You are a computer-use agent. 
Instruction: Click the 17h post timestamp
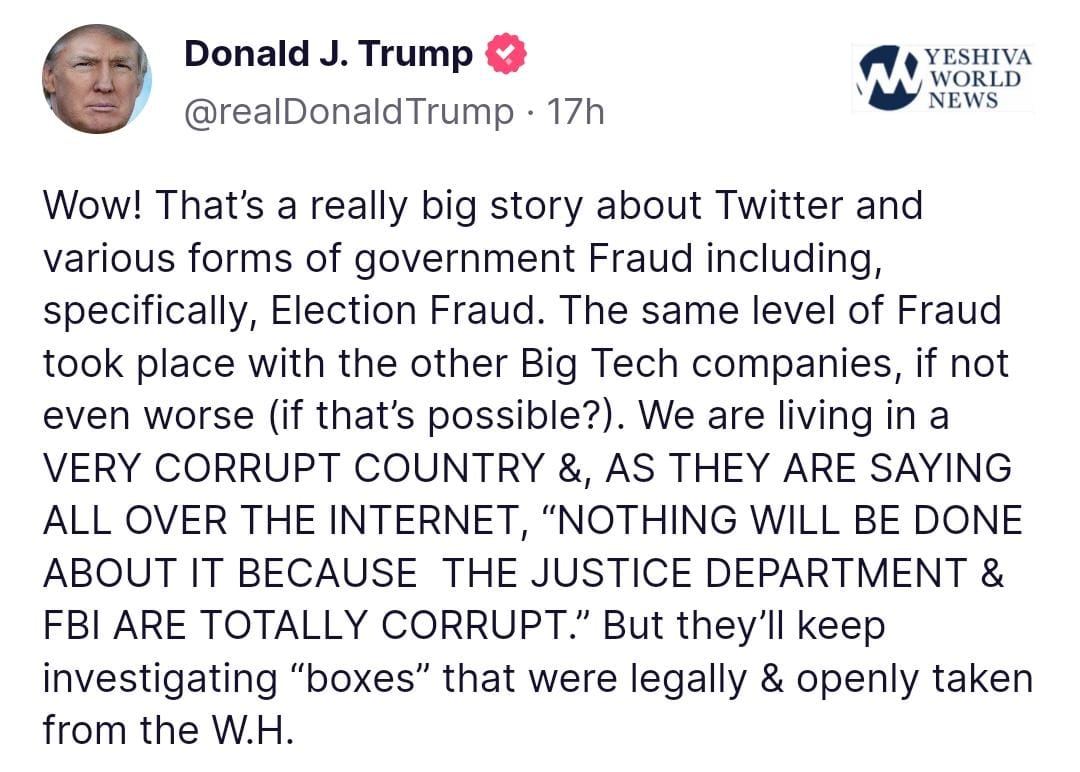[576, 111]
